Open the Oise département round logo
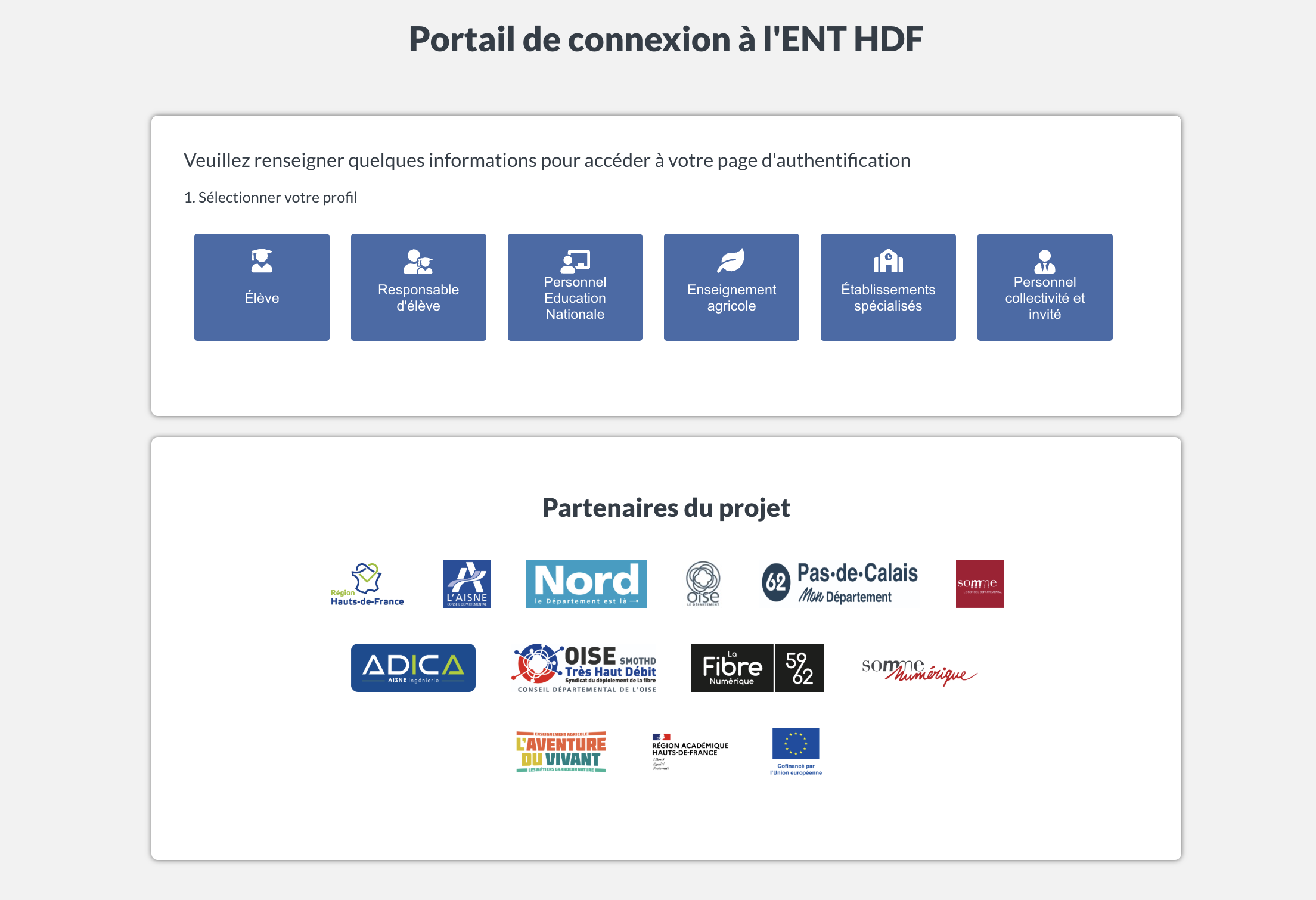Screen dimensions: 1316x900 coord(703,584)
